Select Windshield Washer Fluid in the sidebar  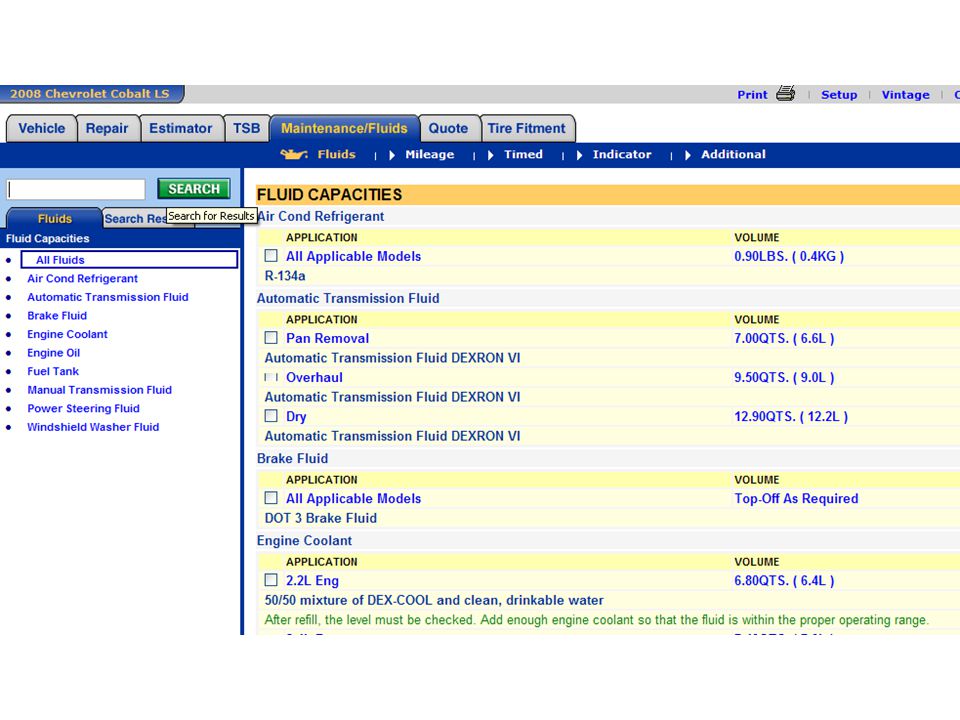pos(93,427)
